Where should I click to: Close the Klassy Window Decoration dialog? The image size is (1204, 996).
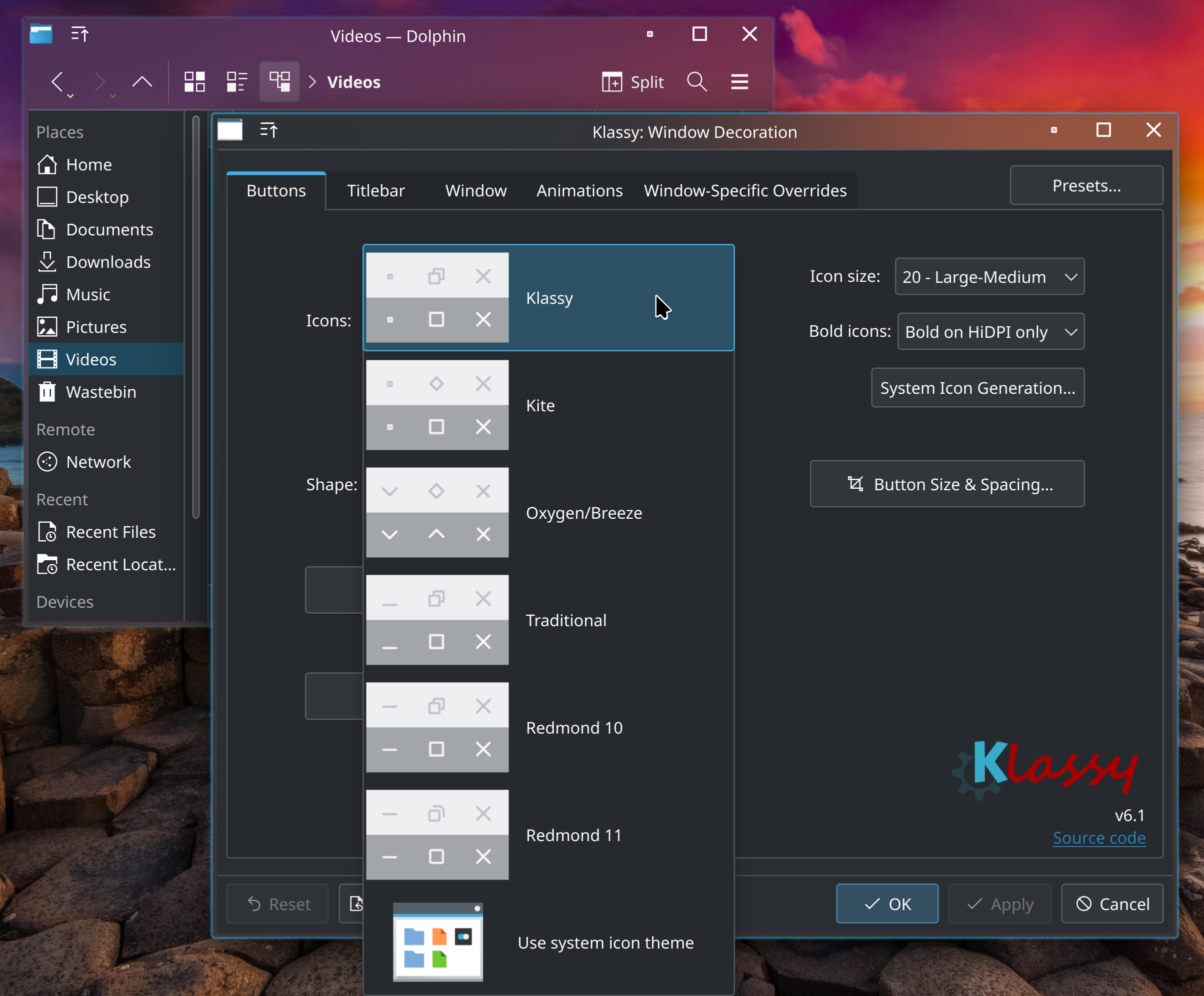coord(1153,130)
